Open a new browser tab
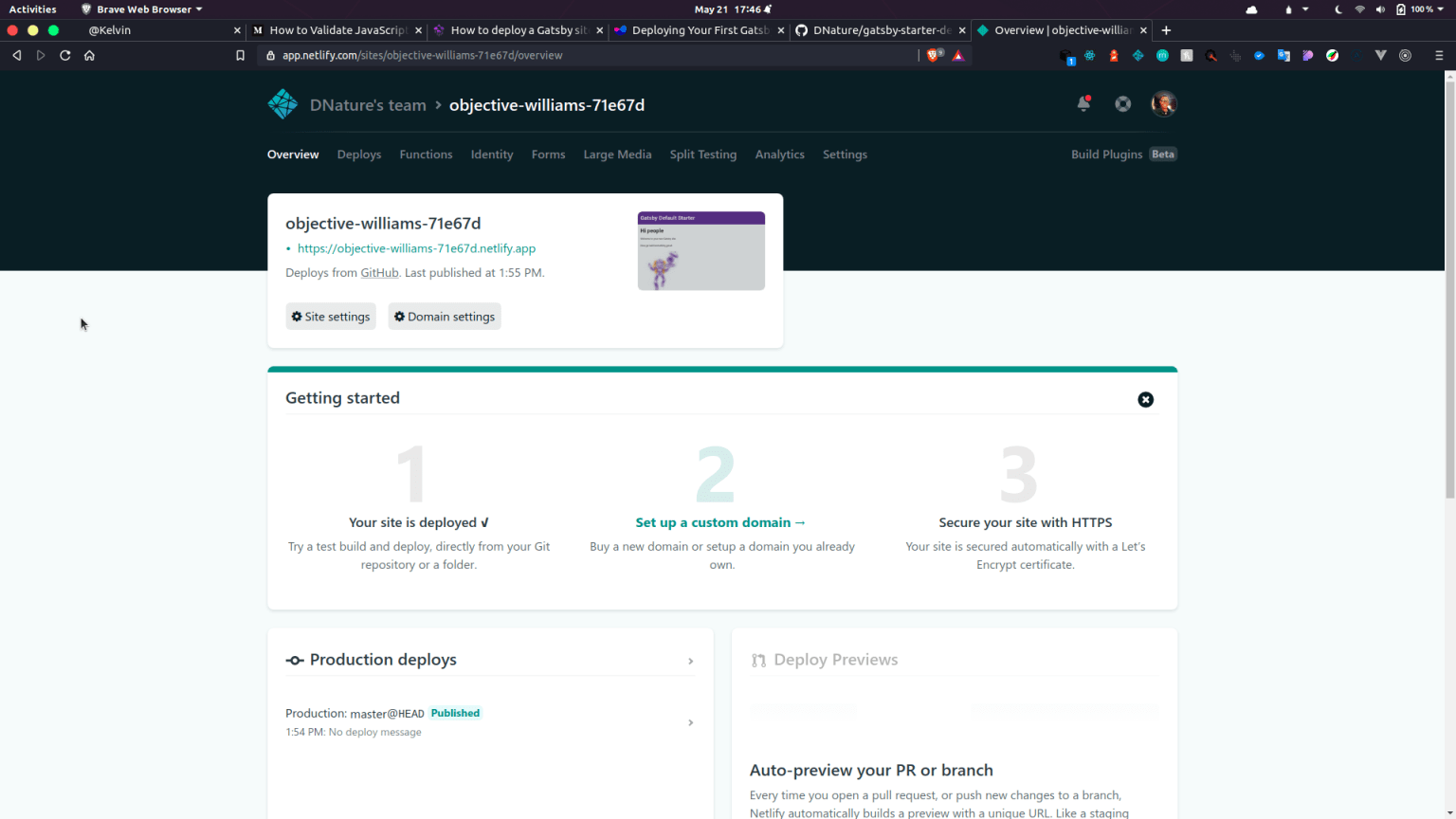Image resolution: width=1456 pixels, height=819 pixels. 1166,30
